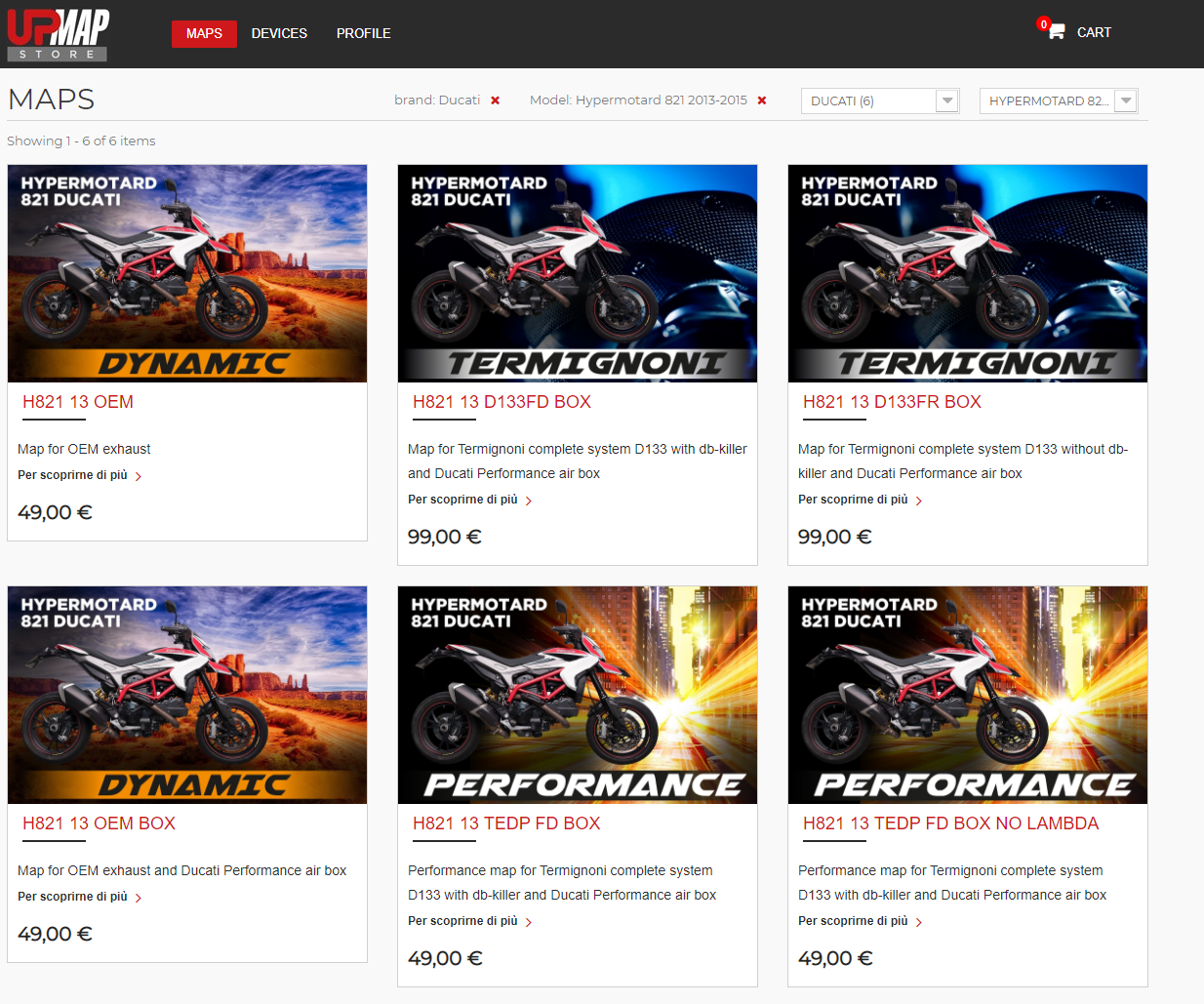Image resolution: width=1204 pixels, height=1004 pixels.
Task: Open the D133FD BOX Termignoni thumbnail
Action: (x=578, y=273)
